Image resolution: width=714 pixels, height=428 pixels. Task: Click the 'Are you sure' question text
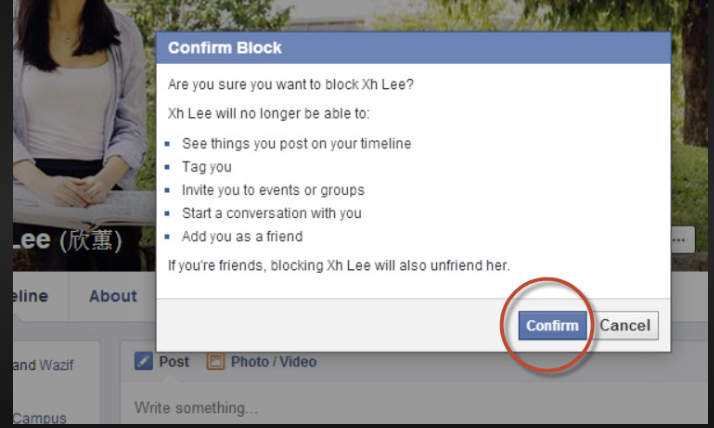click(291, 84)
